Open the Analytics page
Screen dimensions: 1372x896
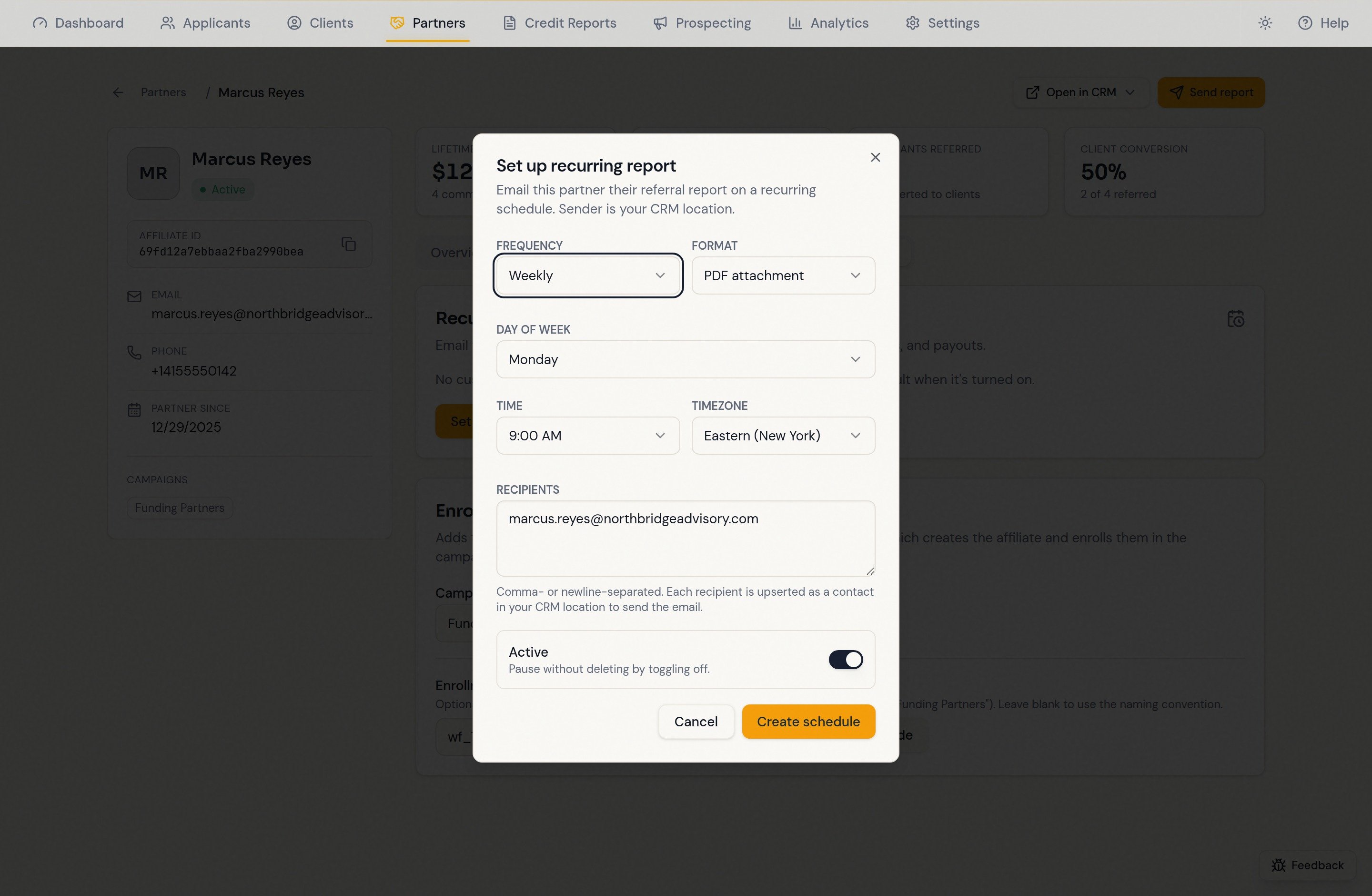[x=828, y=23]
